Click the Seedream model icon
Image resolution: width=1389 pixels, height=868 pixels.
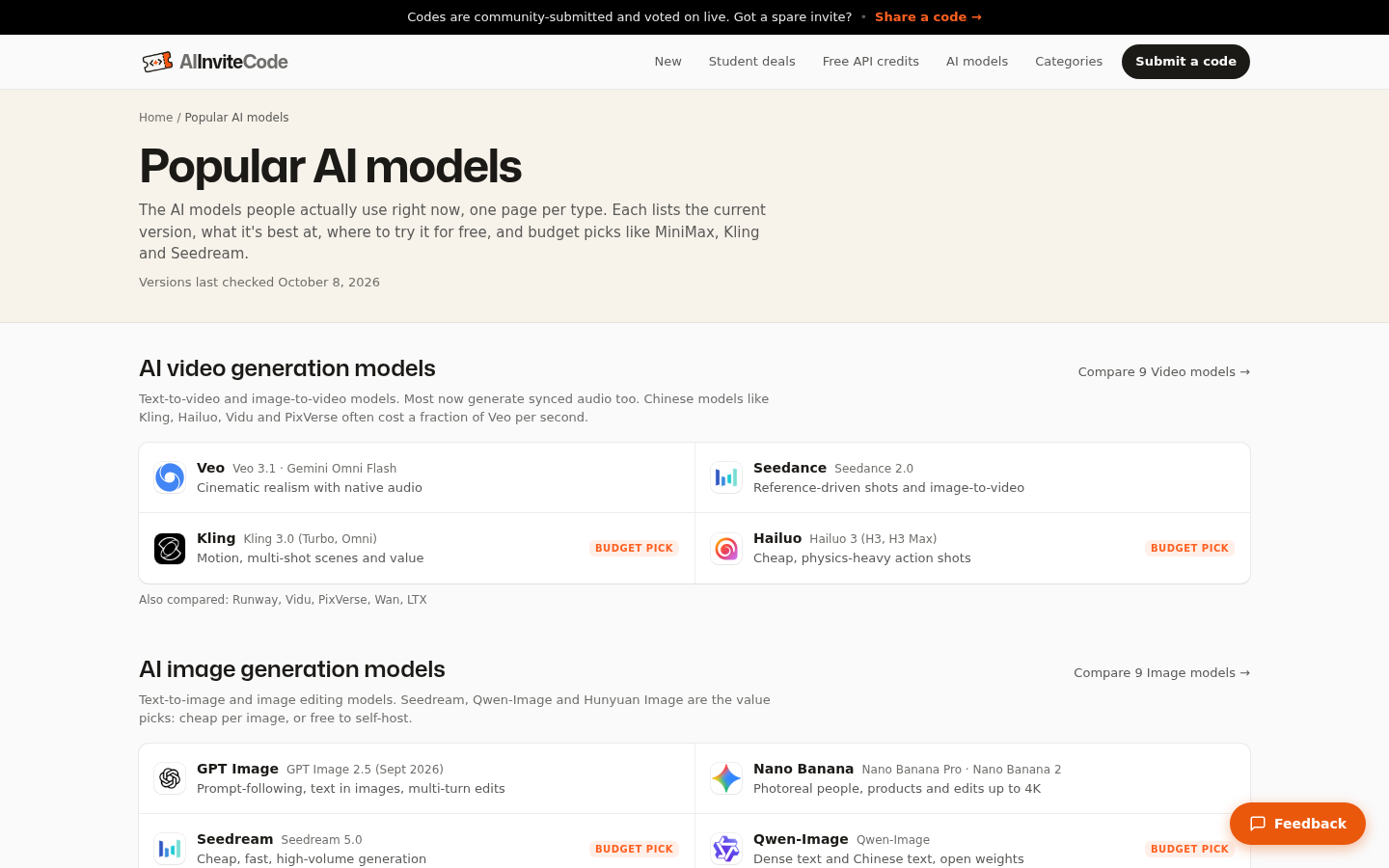(170, 849)
